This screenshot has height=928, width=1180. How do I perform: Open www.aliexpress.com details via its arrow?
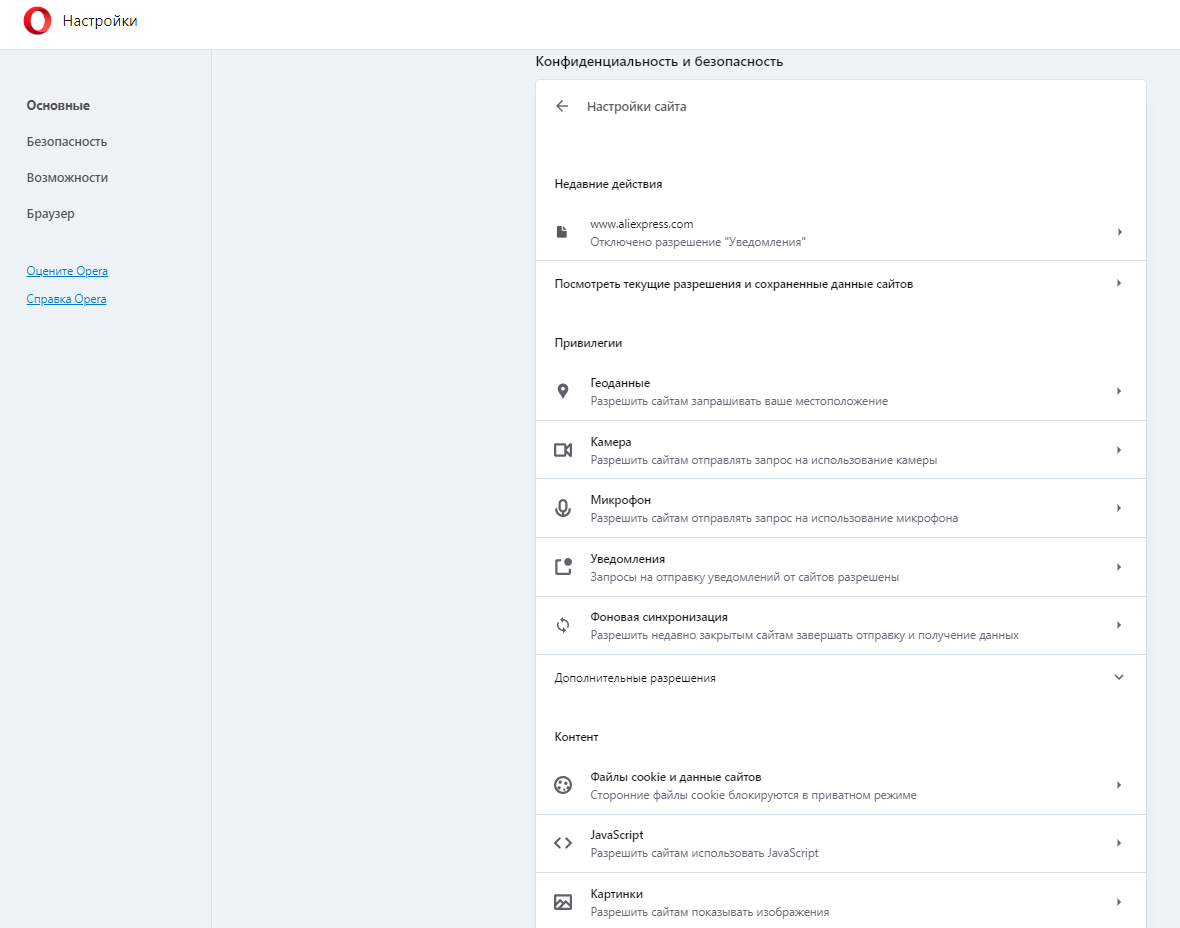[x=1120, y=232]
